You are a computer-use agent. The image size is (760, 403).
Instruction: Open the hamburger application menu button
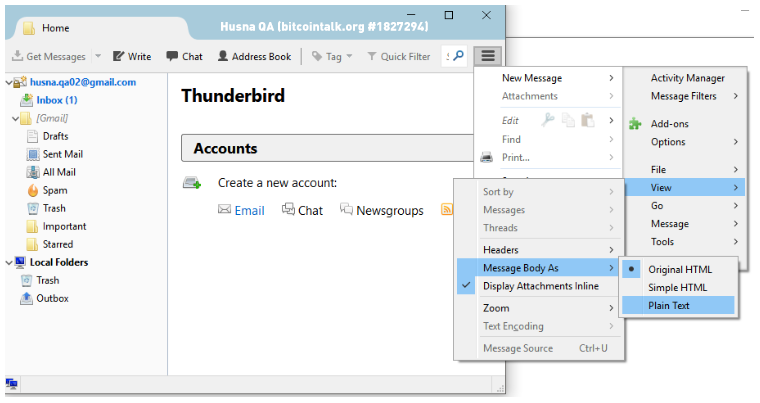point(488,56)
